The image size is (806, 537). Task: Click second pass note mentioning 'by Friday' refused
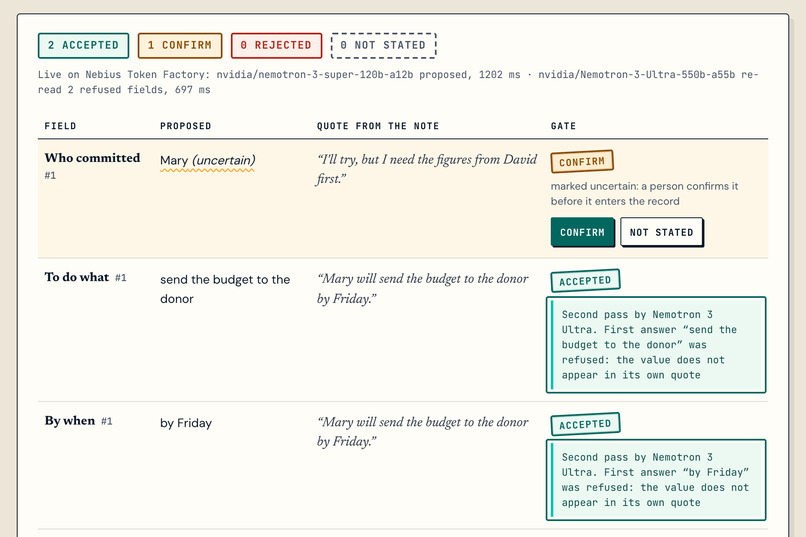656,480
